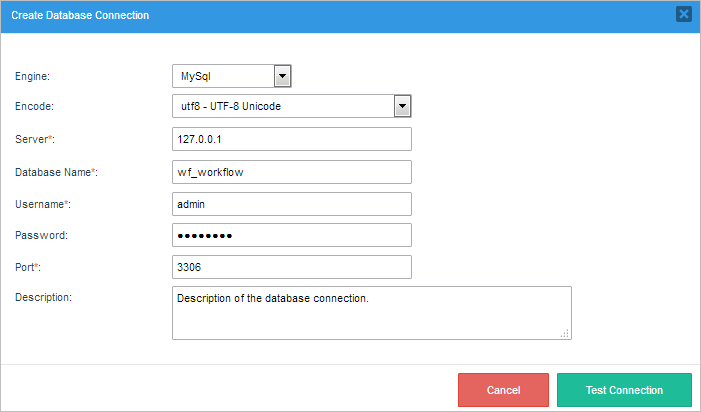Focus the masked Password input
The width and height of the screenshot is (701, 412).
(x=292, y=235)
